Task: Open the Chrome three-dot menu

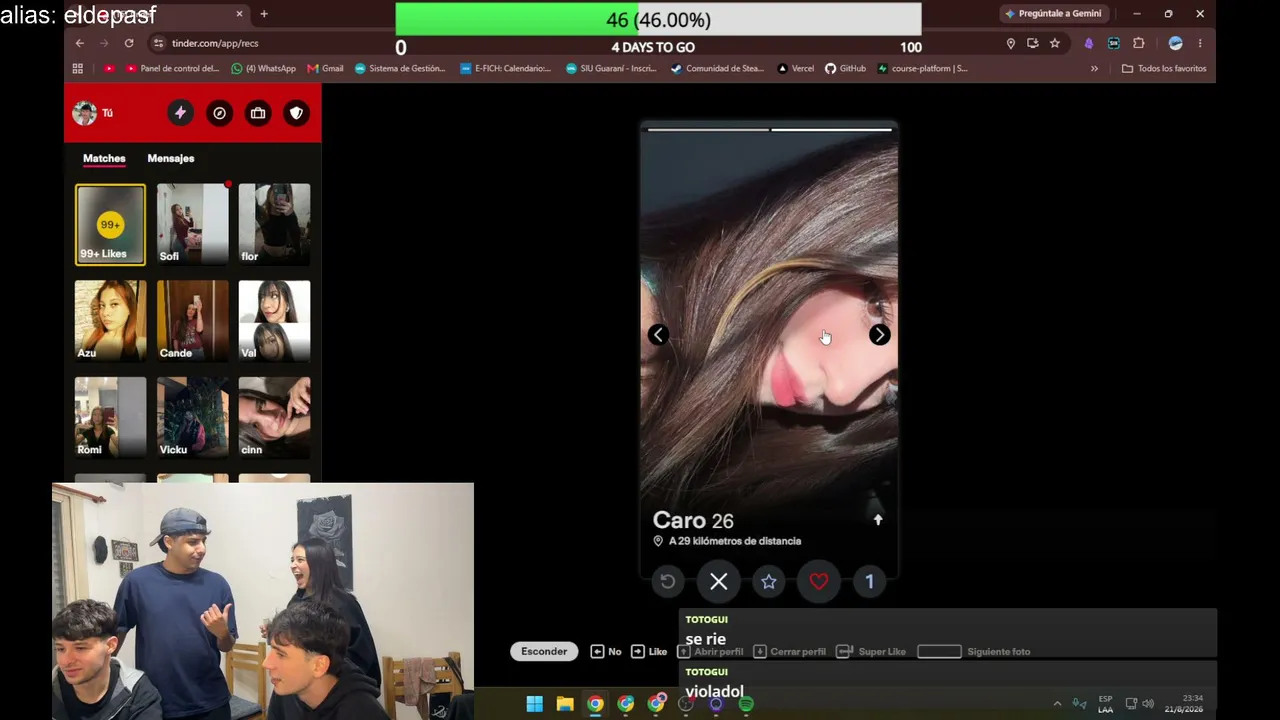Action: (1200, 43)
